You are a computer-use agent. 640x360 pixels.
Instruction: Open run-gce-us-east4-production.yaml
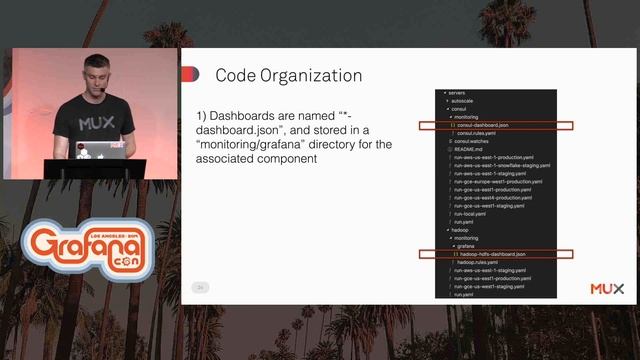493,198
